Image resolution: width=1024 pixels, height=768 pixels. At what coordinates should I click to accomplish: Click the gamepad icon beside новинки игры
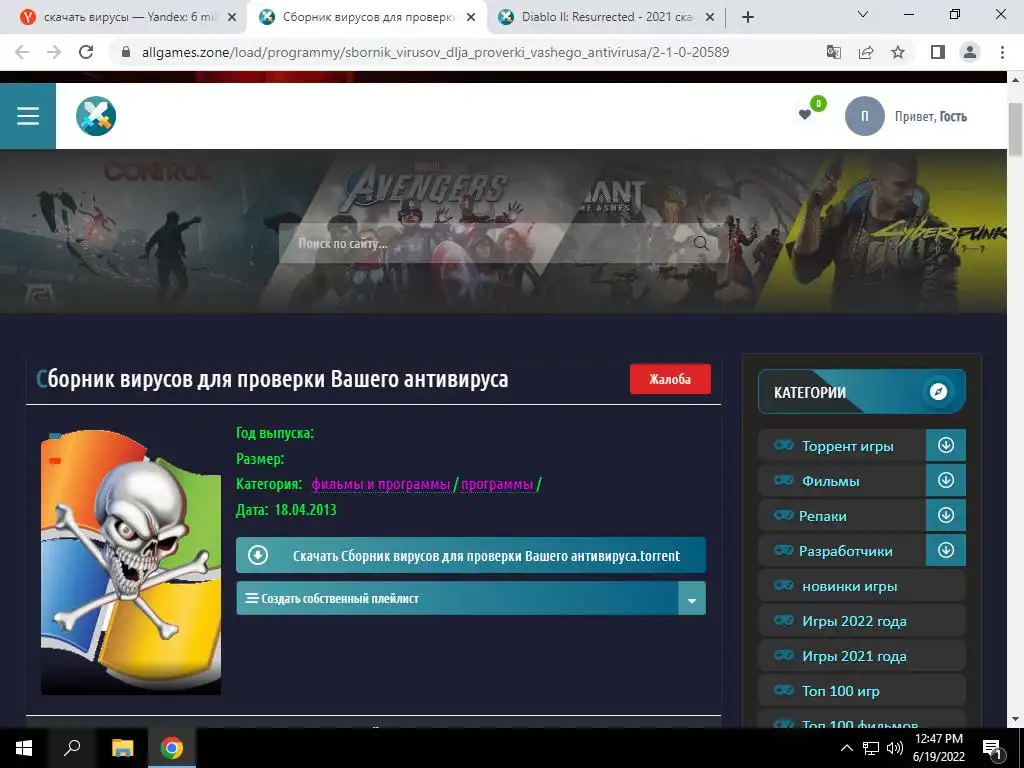pos(784,585)
